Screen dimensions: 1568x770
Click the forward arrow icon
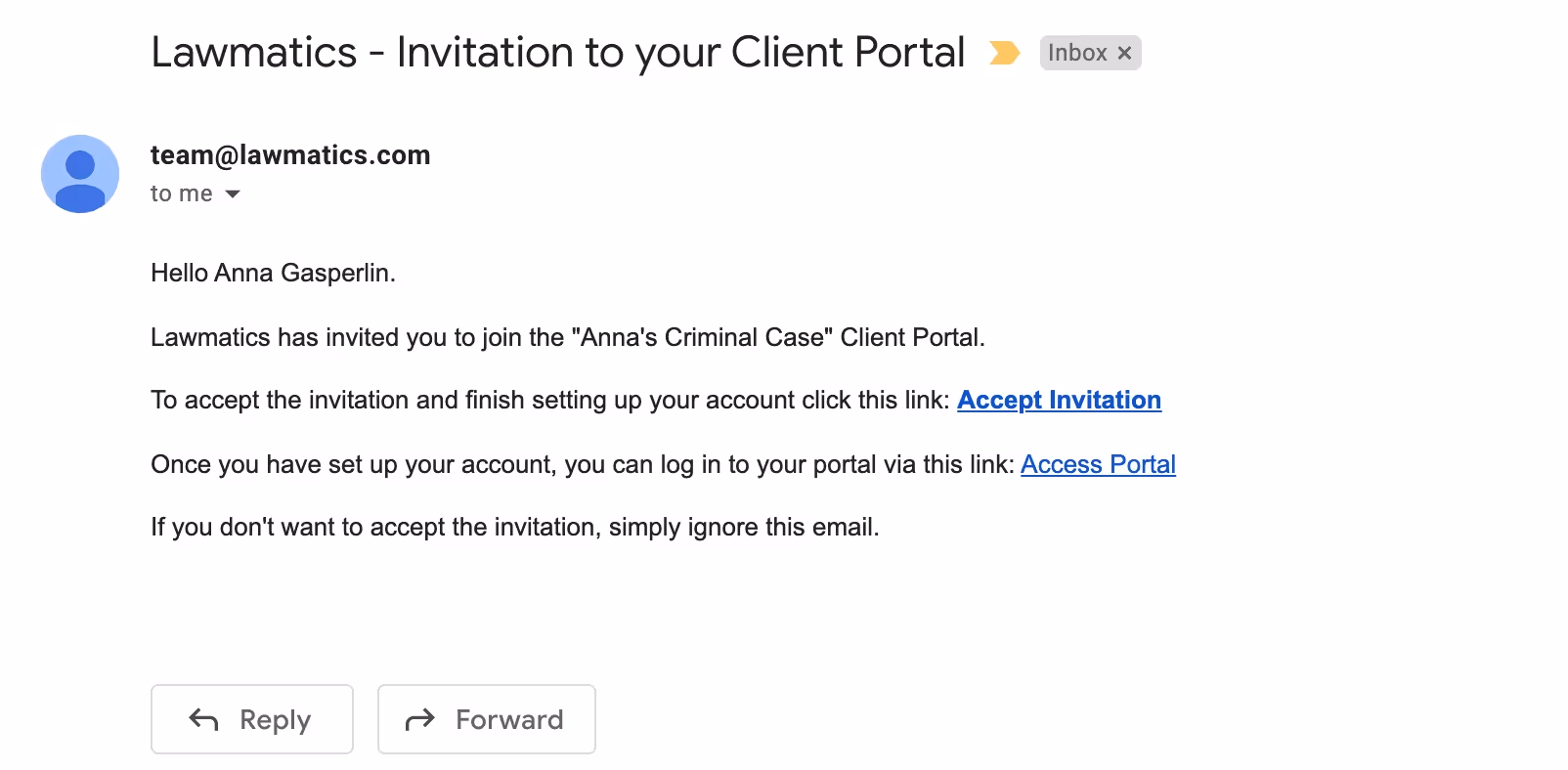[x=420, y=720]
